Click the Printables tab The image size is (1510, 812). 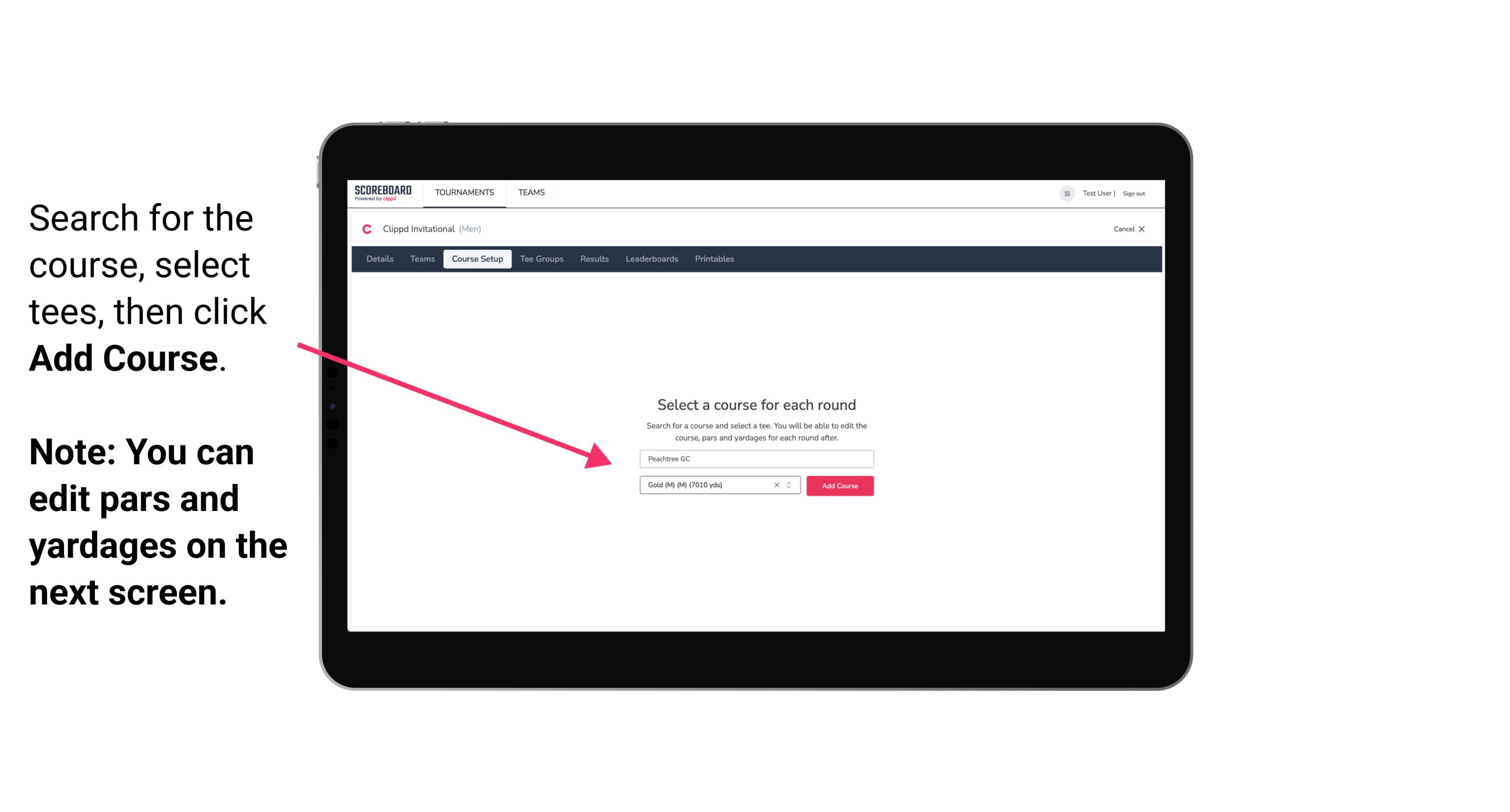coord(715,259)
